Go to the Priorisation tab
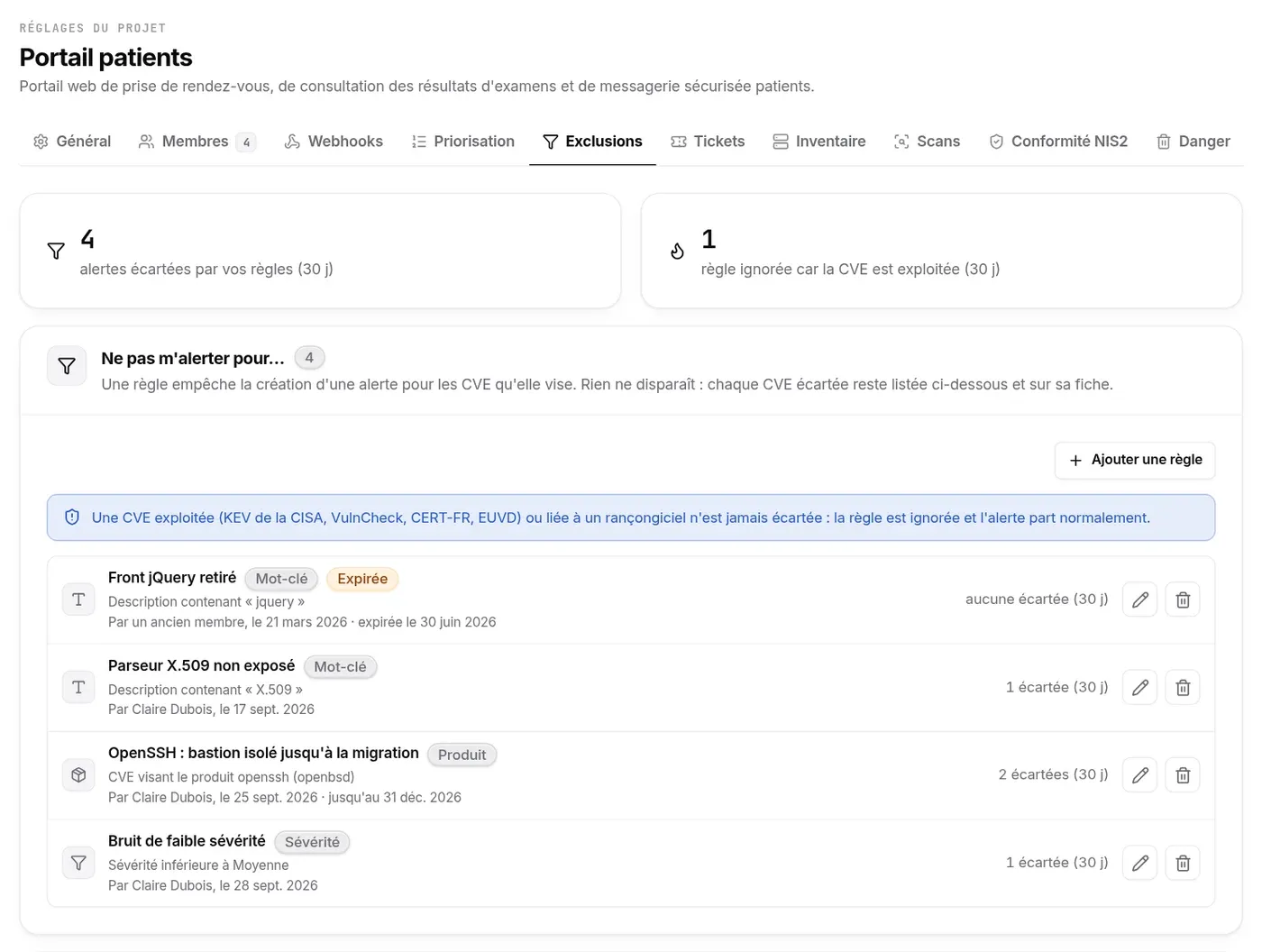Screen dimensions: 1262x952 [462, 142]
